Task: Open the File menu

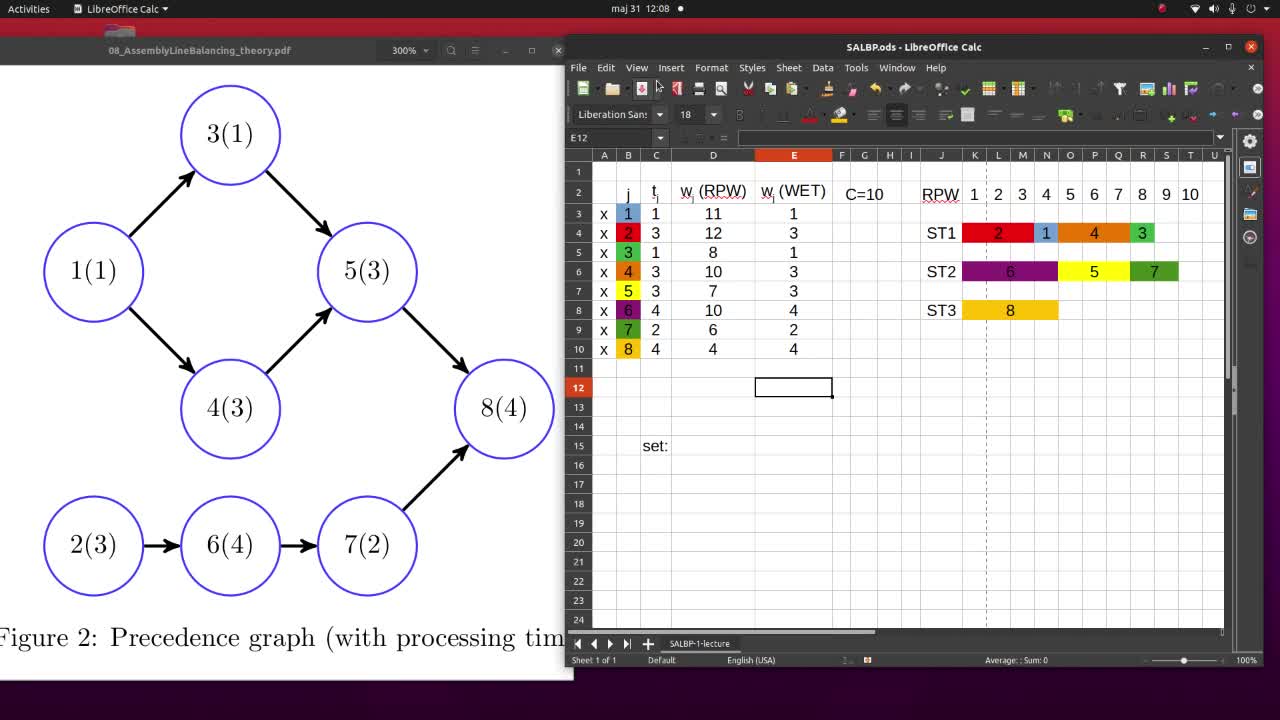Action: pyautogui.click(x=578, y=68)
